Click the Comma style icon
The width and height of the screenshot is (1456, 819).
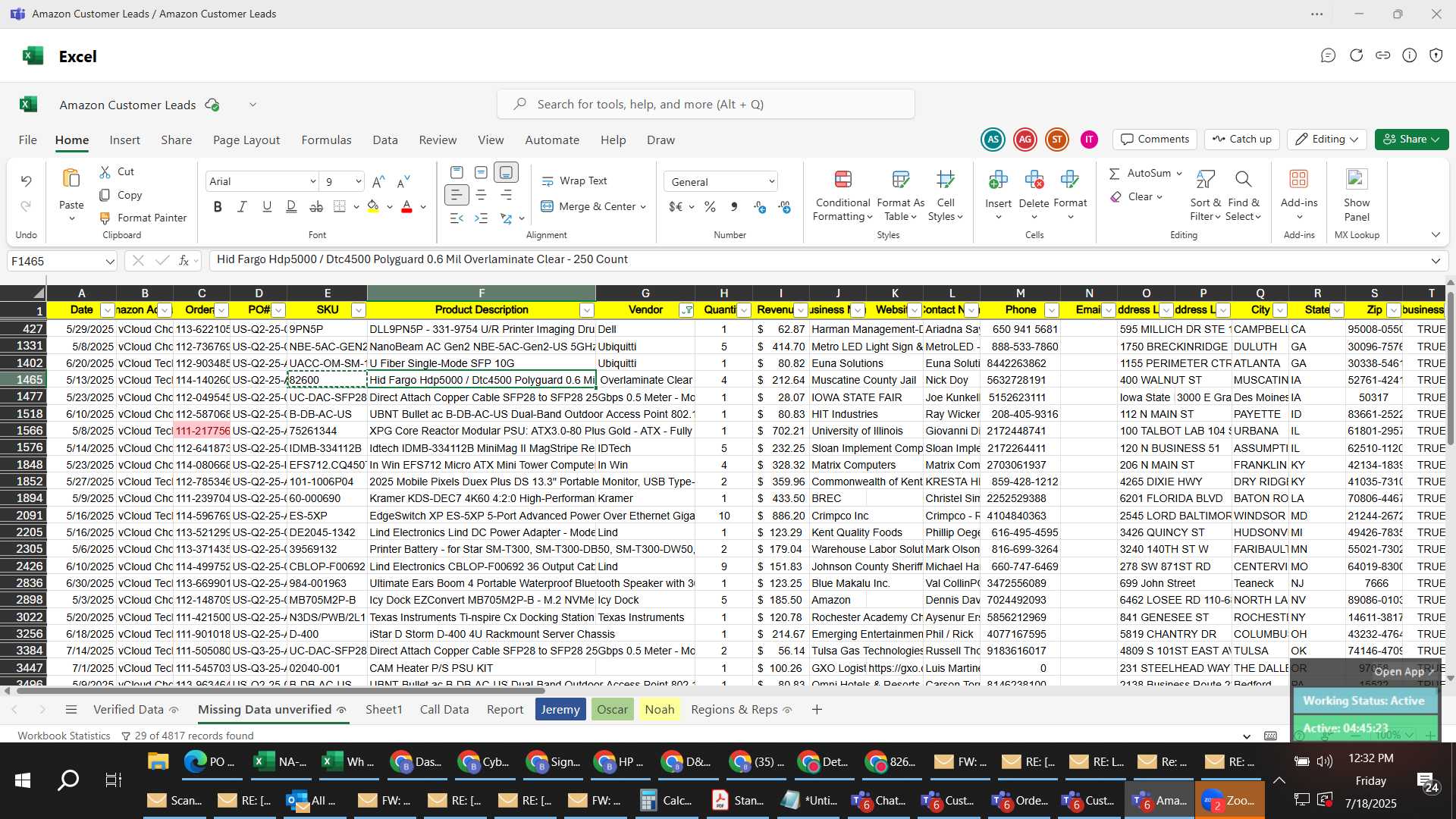click(x=733, y=206)
